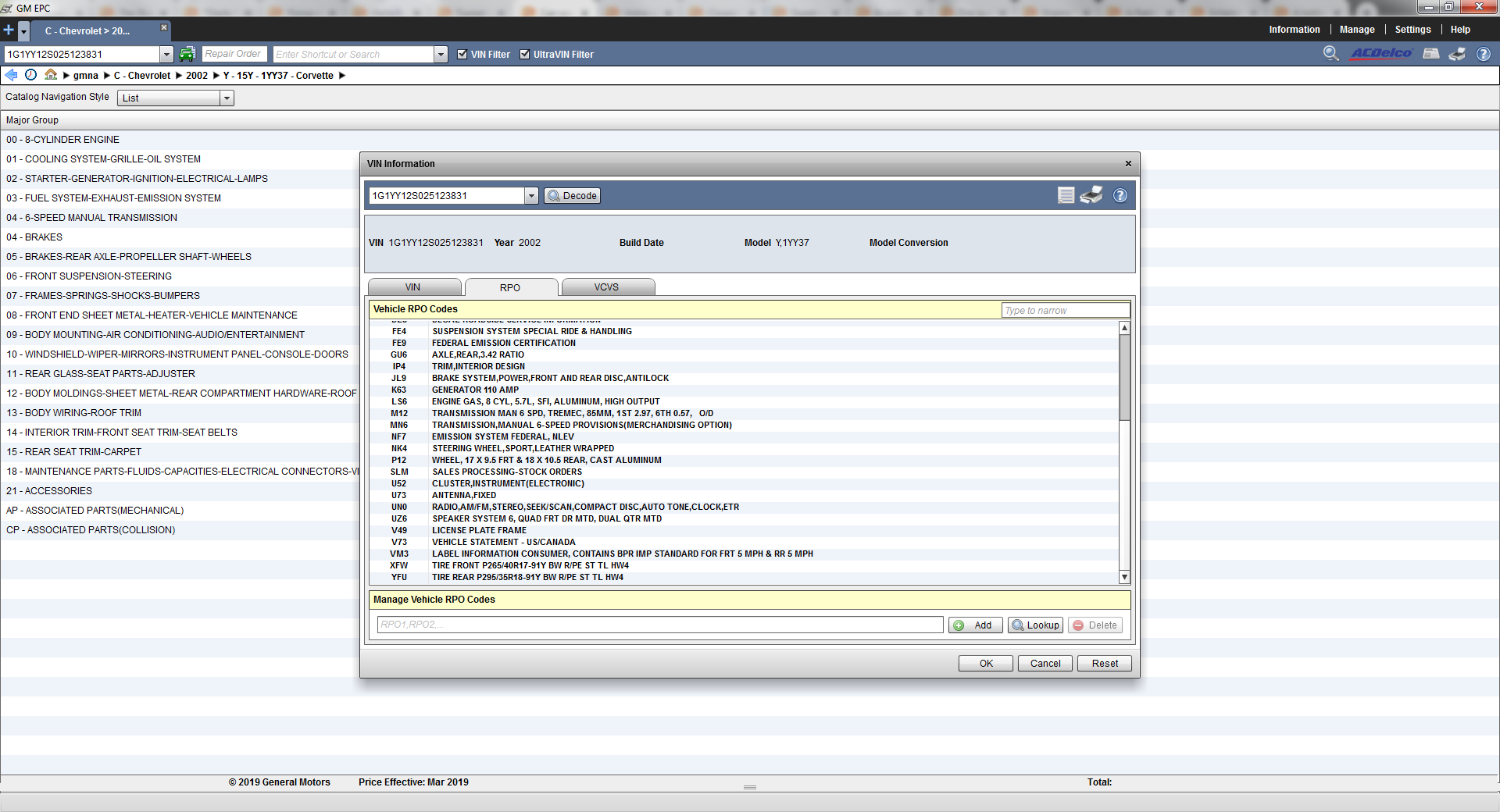Click the ACDelco logo

[x=1381, y=53]
